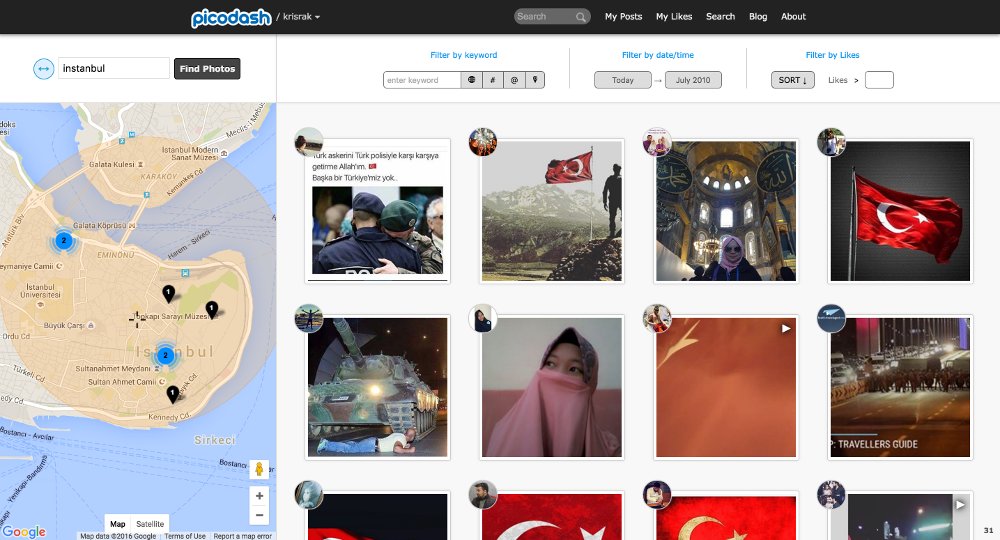Click avatar on TRAVELLERS GUIDE post

click(x=831, y=317)
